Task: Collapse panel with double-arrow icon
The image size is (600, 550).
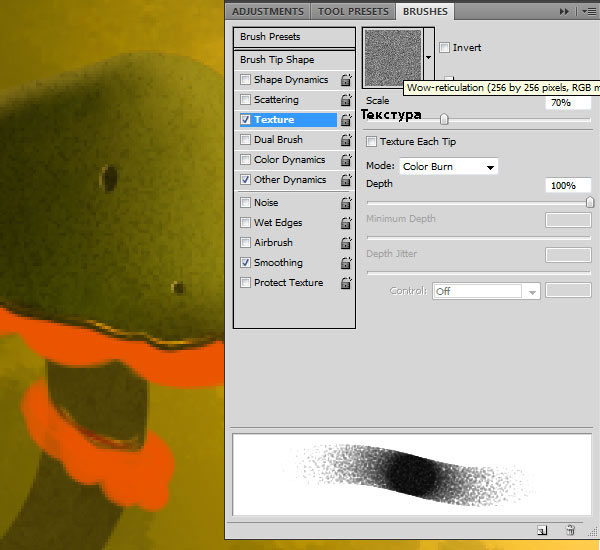Action: click(x=564, y=12)
